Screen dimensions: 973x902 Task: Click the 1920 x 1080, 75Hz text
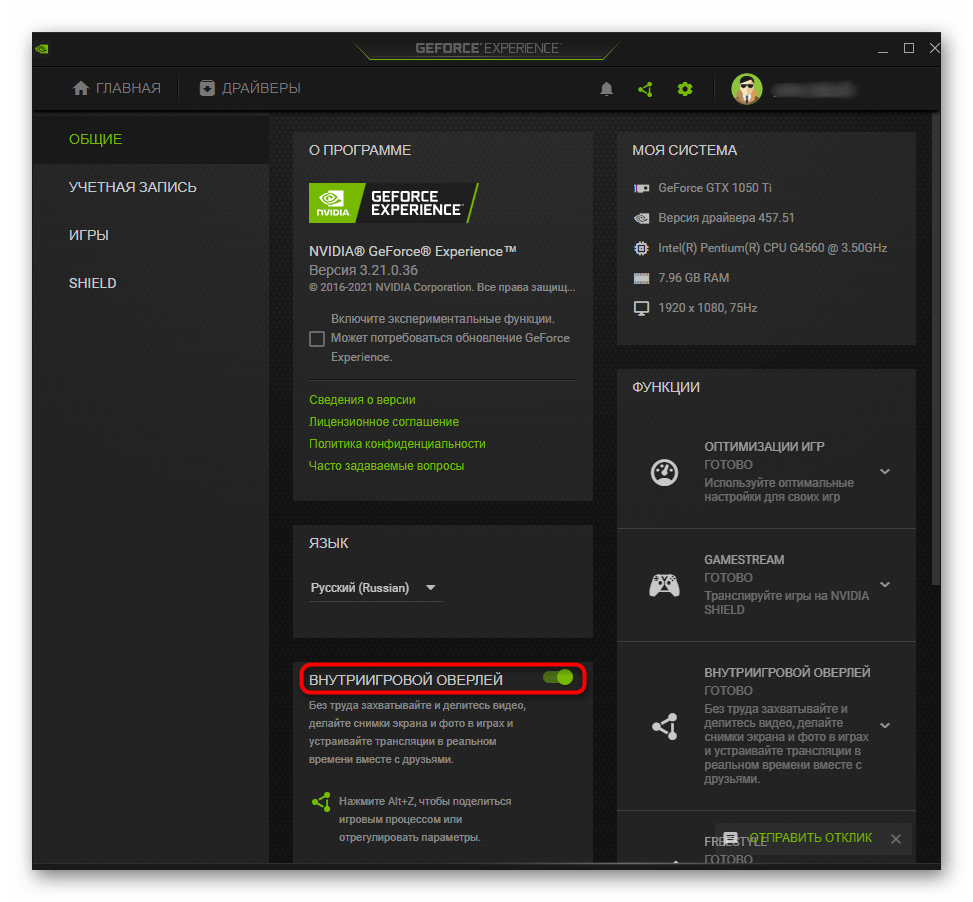click(x=707, y=308)
